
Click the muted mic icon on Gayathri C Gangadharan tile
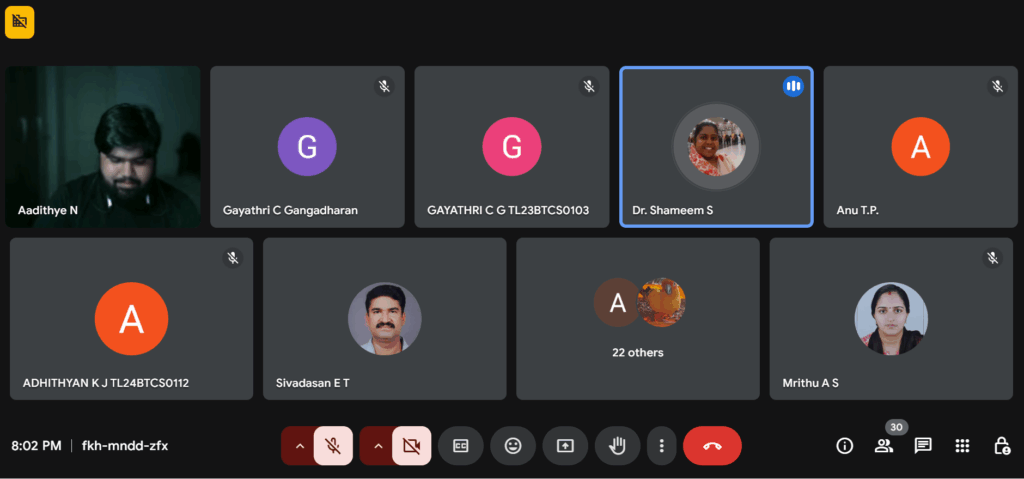click(384, 86)
